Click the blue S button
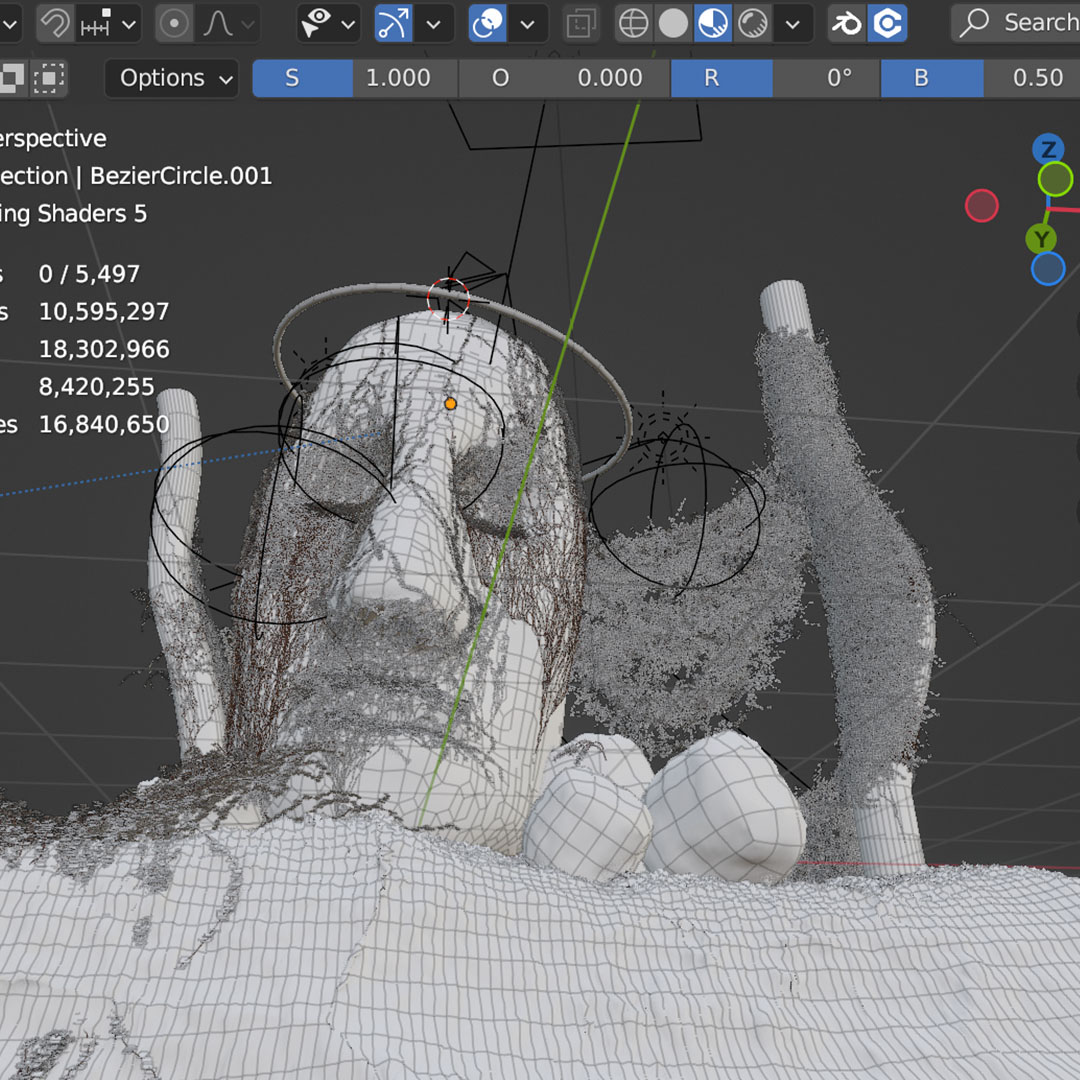This screenshot has height=1080, width=1080. pyautogui.click(x=292, y=78)
